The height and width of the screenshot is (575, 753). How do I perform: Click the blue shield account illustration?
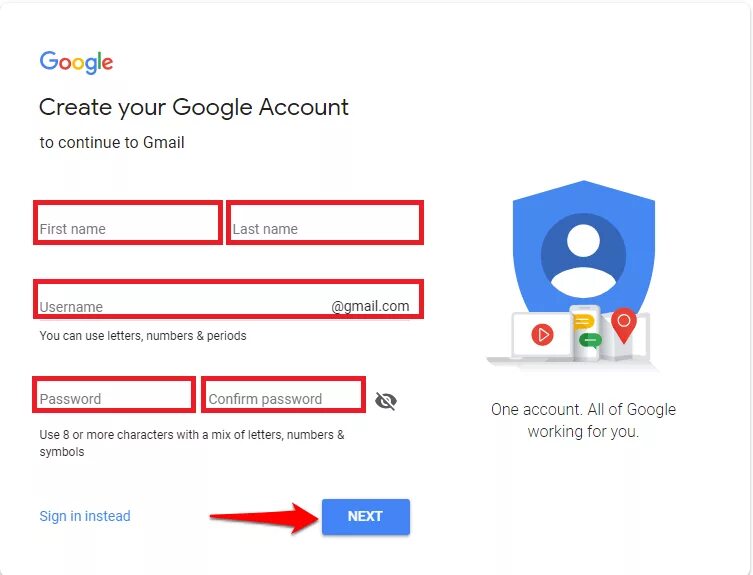click(x=583, y=250)
